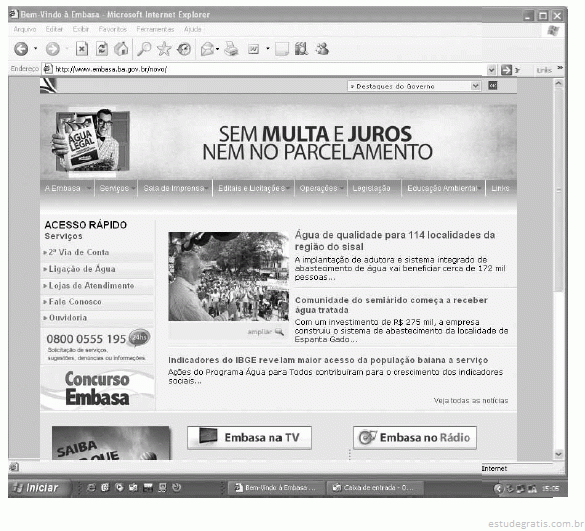Screen dimensions: 585x531
Task: Open the 2ª Via de Conta link
Action: click(79, 252)
